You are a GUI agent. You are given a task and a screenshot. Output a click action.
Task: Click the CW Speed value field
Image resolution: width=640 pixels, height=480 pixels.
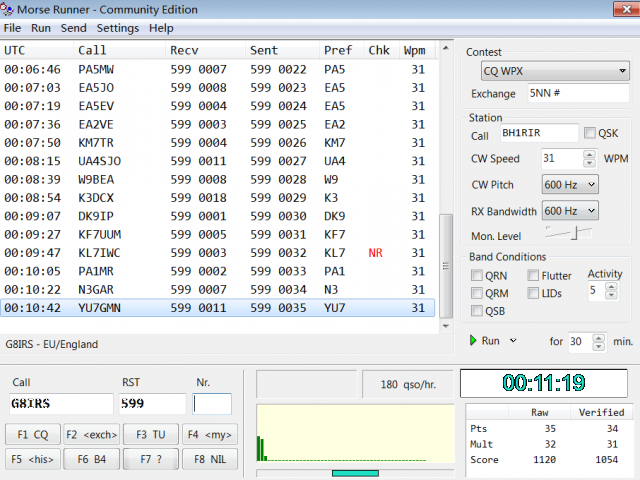click(x=562, y=158)
